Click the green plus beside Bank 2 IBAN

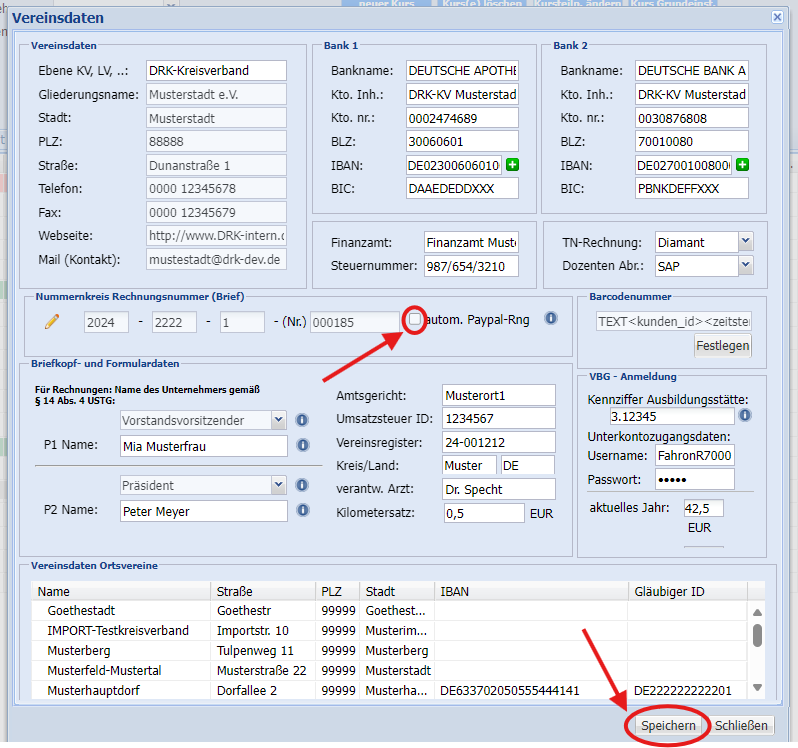743,164
